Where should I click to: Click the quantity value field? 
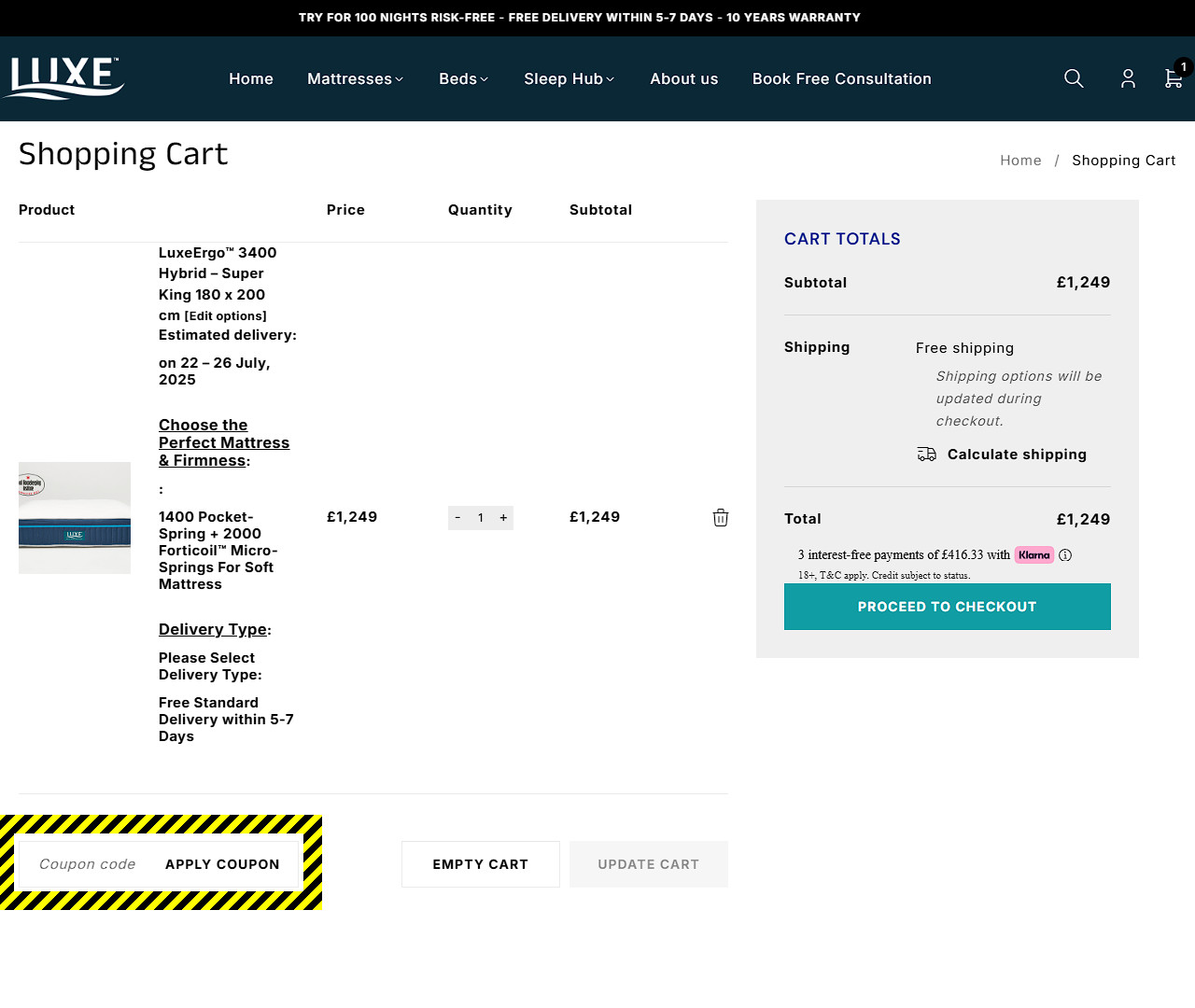tap(481, 518)
